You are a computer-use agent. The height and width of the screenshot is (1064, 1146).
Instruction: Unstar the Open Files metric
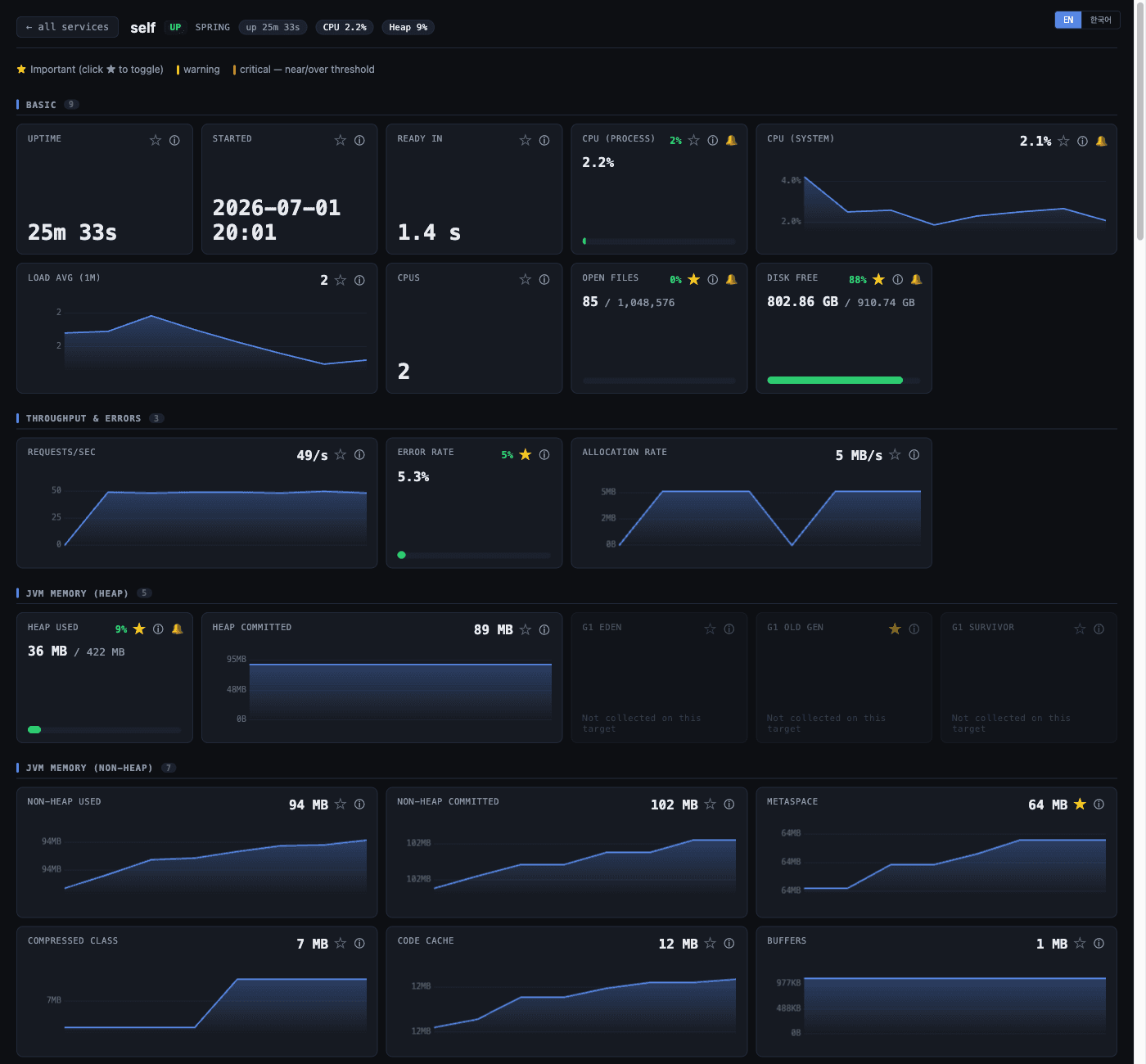pyautogui.click(x=693, y=279)
